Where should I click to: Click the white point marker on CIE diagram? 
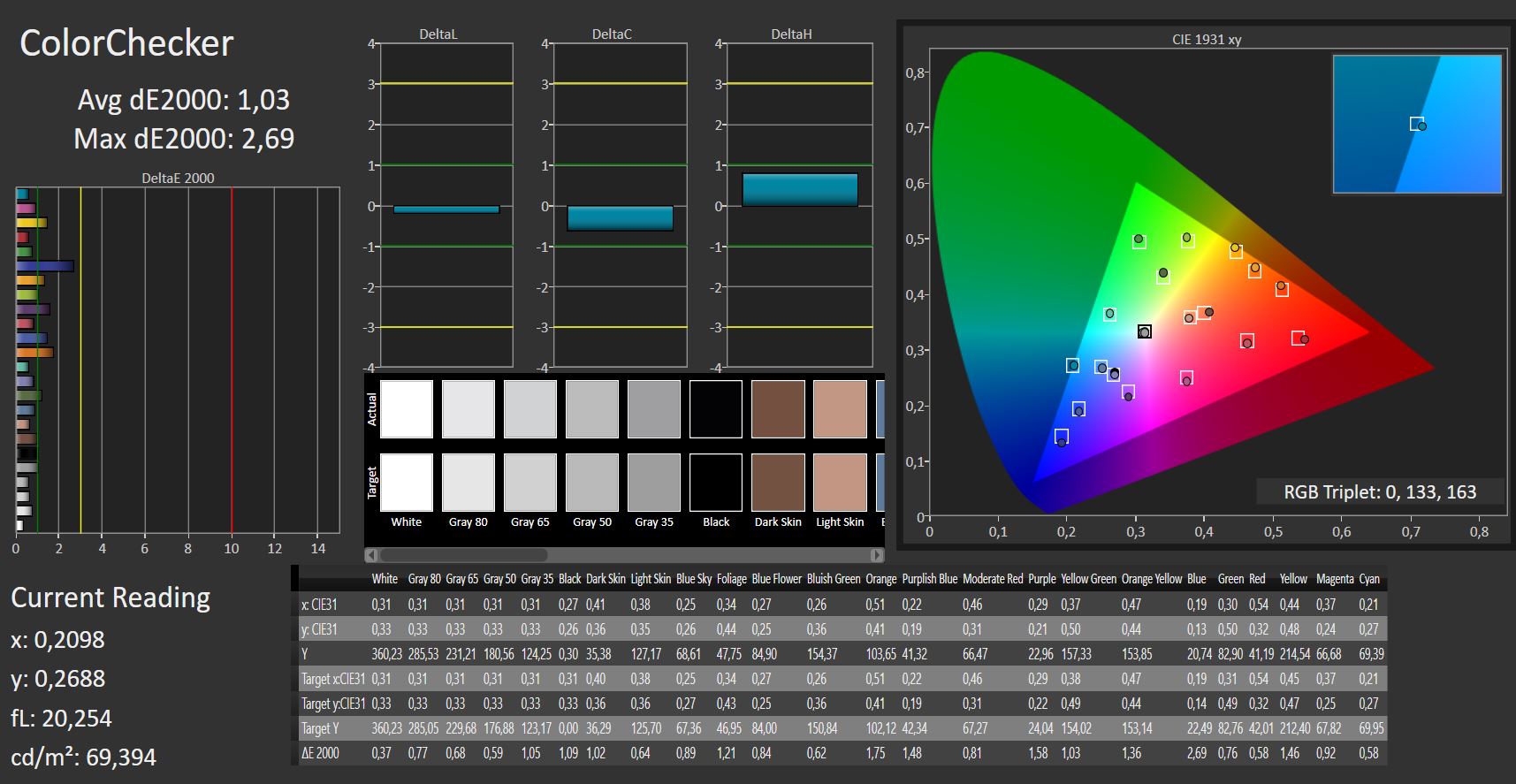(1145, 331)
